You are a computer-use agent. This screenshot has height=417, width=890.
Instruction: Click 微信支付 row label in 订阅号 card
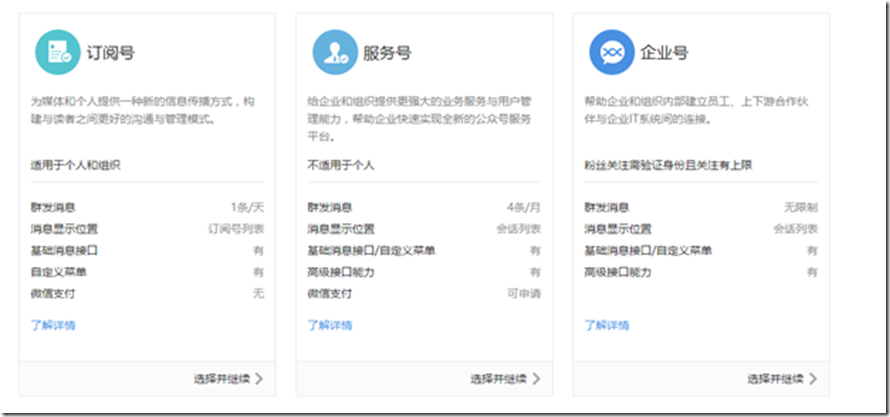(x=53, y=293)
